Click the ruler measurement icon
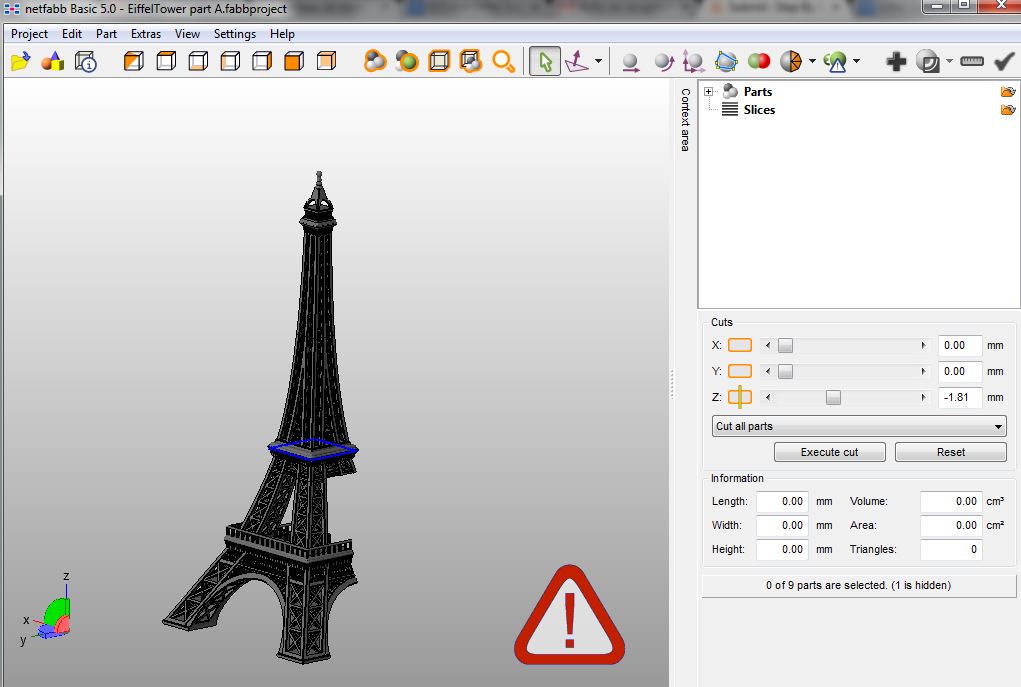1021x687 pixels. coord(972,61)
